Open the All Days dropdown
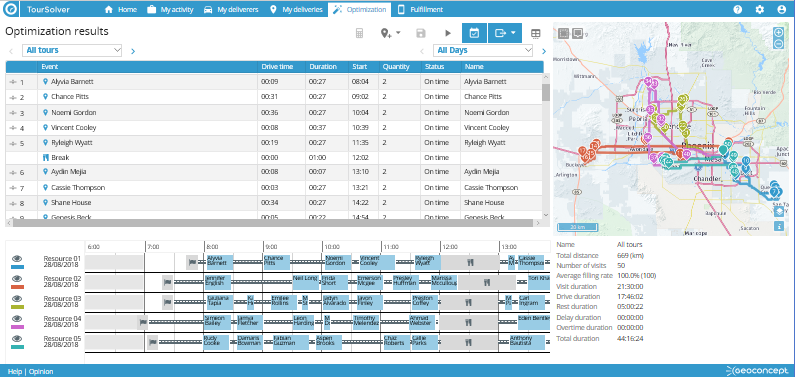This screenshot has width=795, height=377. (483, 50)
